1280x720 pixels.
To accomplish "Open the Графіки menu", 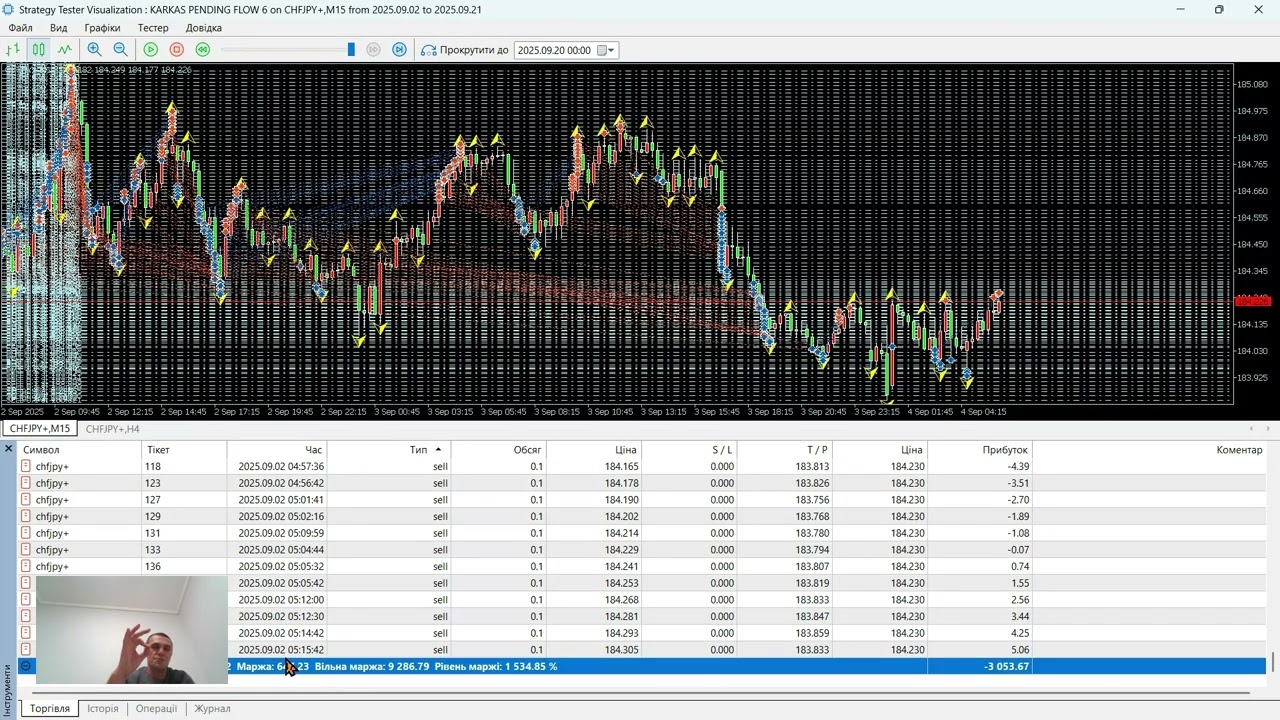I will [x=102, y=28].
